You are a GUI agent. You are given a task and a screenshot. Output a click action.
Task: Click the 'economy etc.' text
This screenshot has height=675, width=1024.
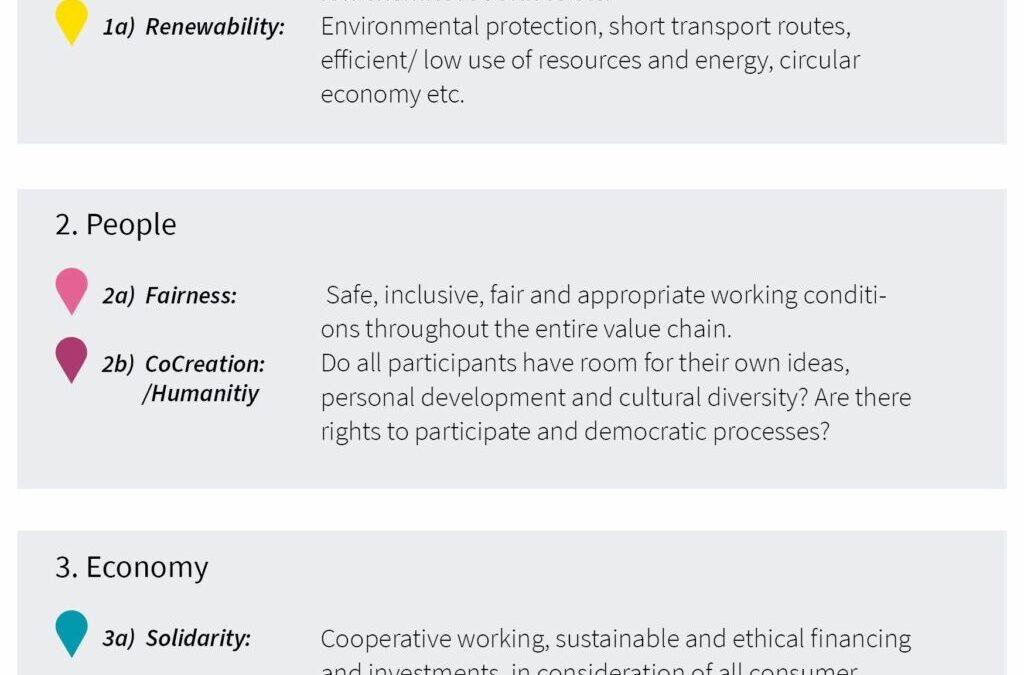tap(392, 94)
